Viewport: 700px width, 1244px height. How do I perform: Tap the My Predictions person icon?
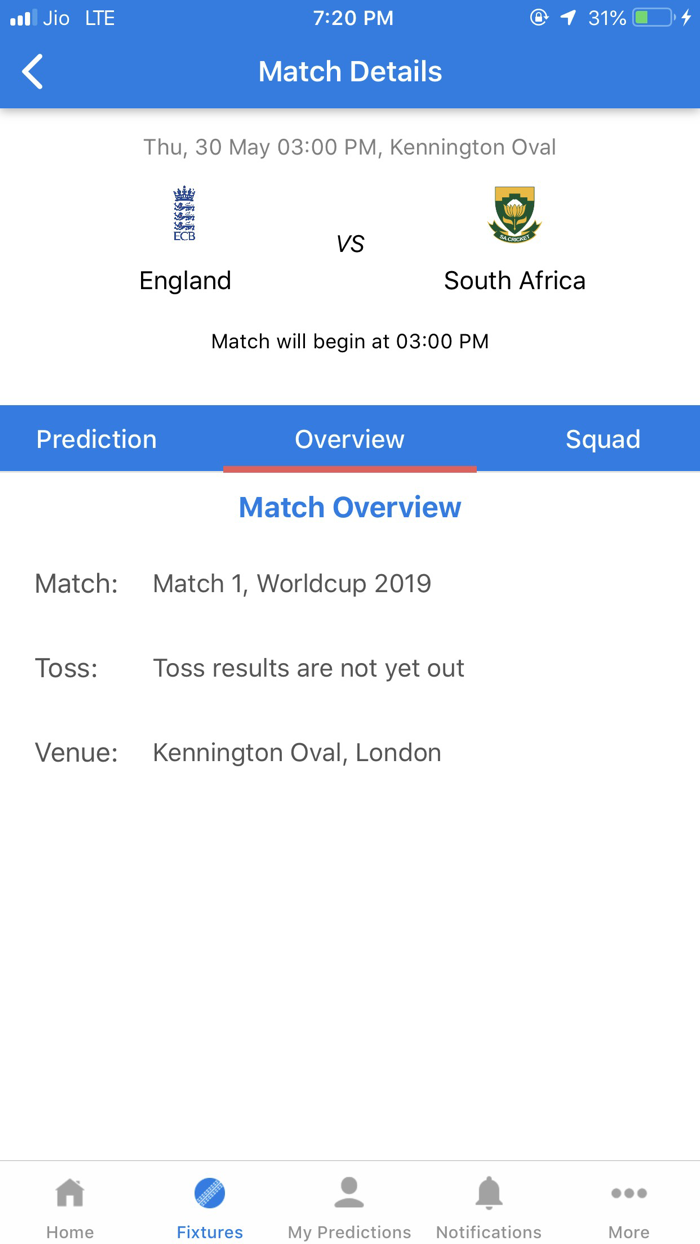(x=349, y=1191)
